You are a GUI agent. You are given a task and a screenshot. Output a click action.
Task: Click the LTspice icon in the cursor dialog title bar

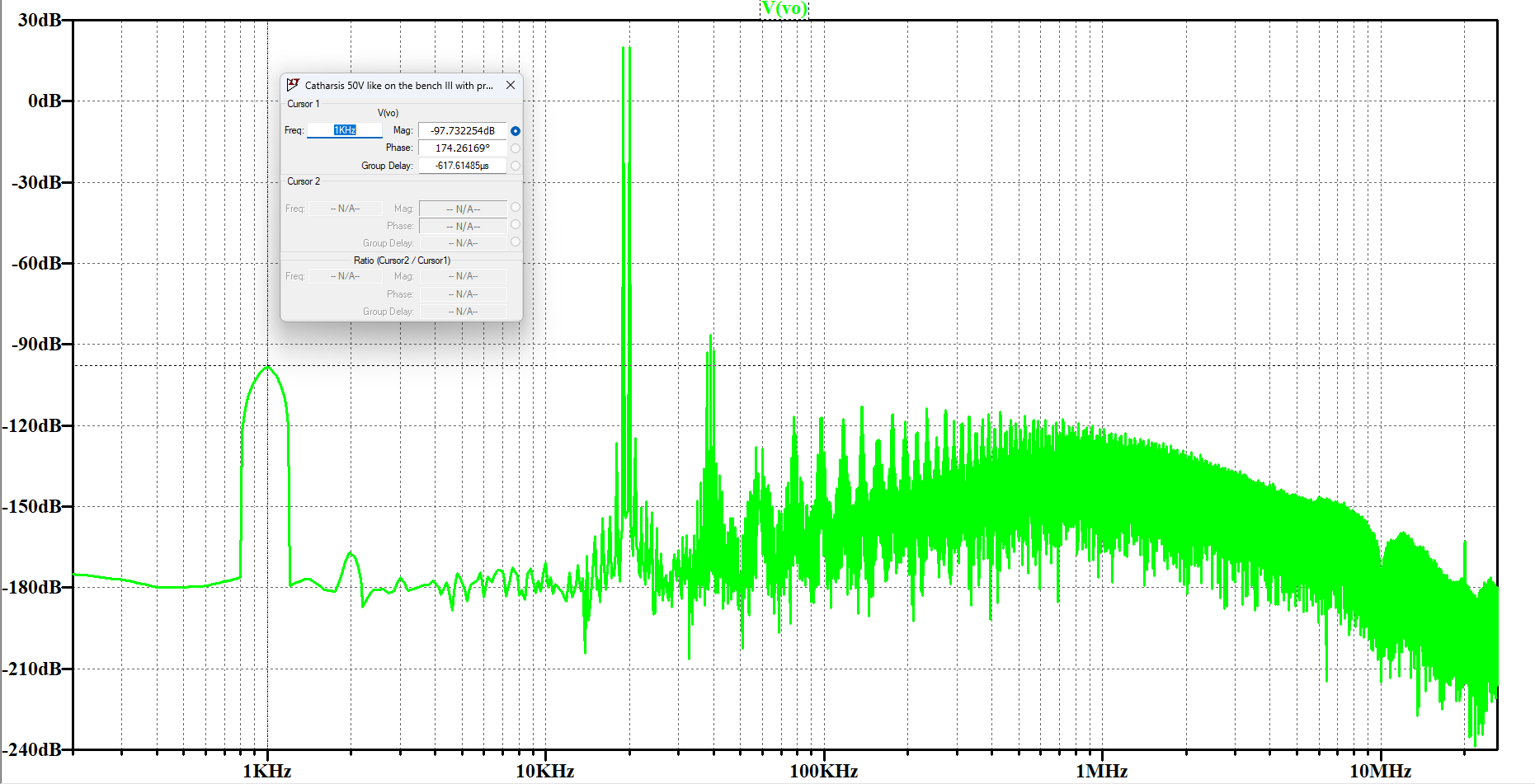[293, 85]
